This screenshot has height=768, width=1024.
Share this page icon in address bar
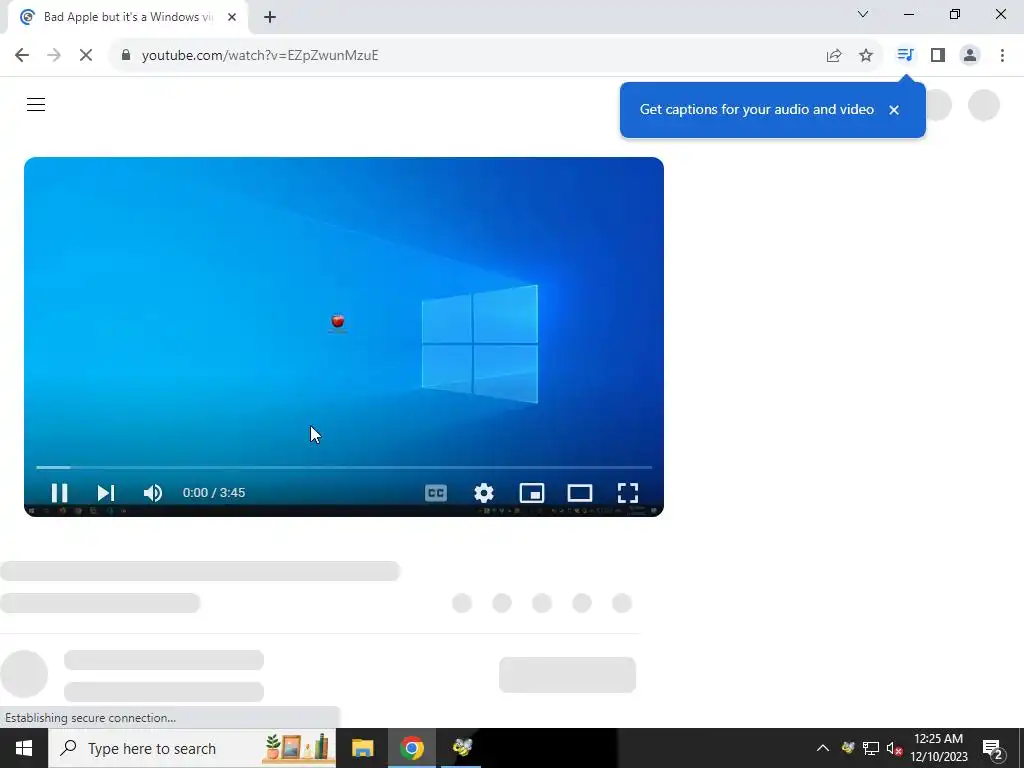pos(834,55)
